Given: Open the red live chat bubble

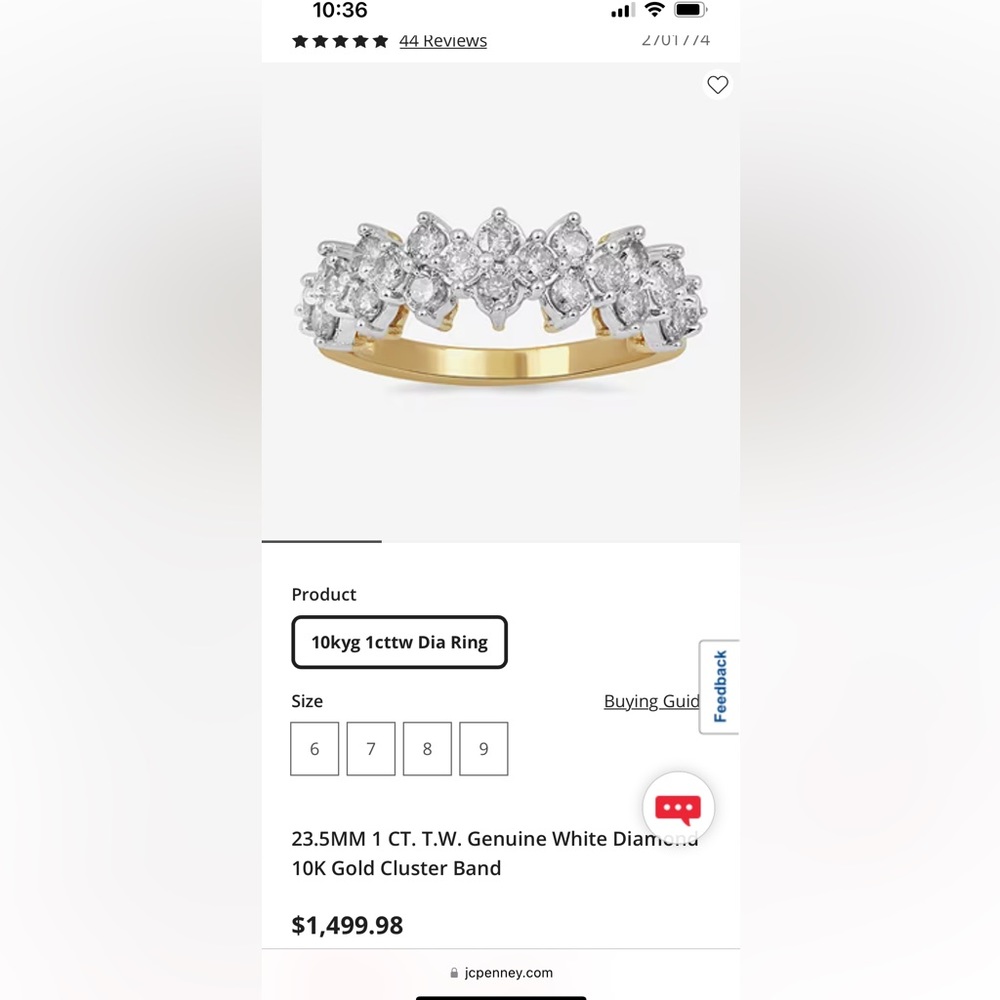Looking at the screenshot, I should pos(678,807).
